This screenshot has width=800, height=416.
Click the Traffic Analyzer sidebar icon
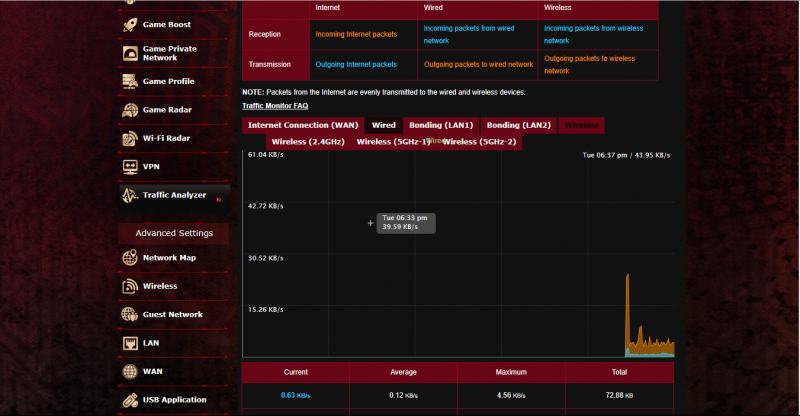[x=131, y=196]
